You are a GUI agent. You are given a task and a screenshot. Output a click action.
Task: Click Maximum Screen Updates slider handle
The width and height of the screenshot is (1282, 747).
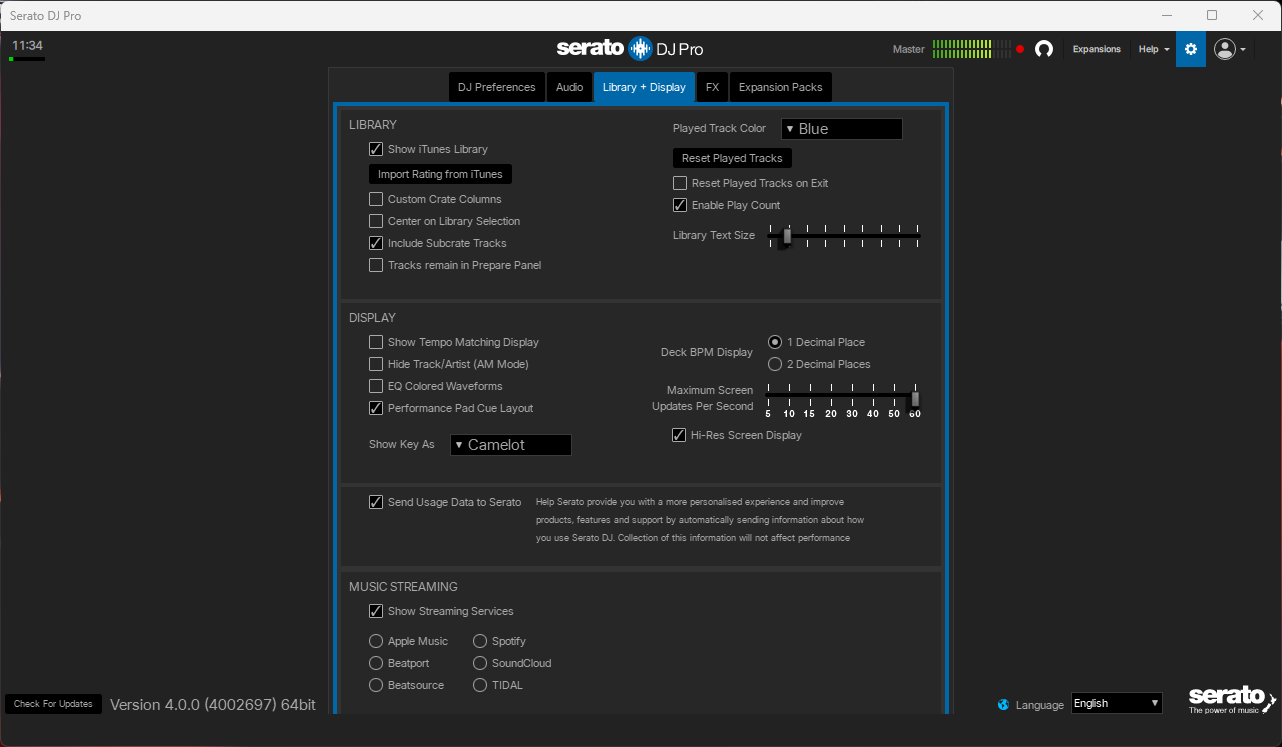pyautogui.click(x=915, y=398)
